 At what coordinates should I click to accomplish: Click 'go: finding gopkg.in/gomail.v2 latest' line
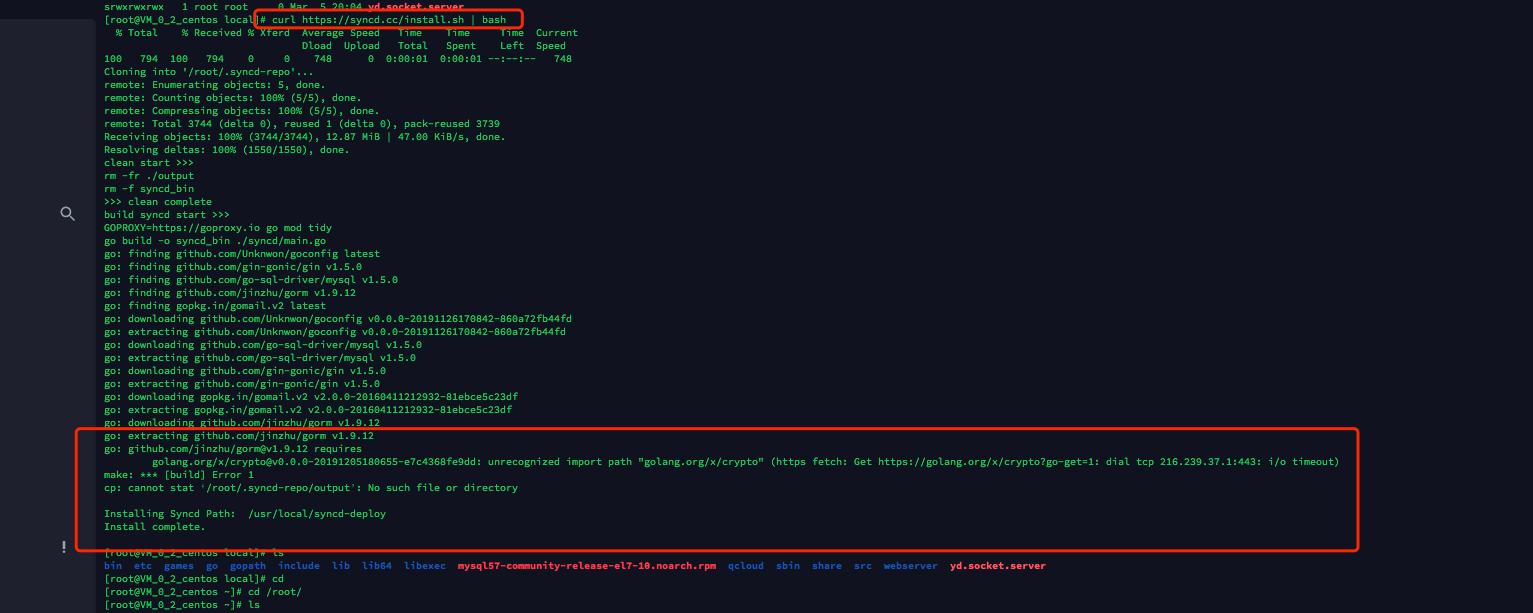coord(215,306)
